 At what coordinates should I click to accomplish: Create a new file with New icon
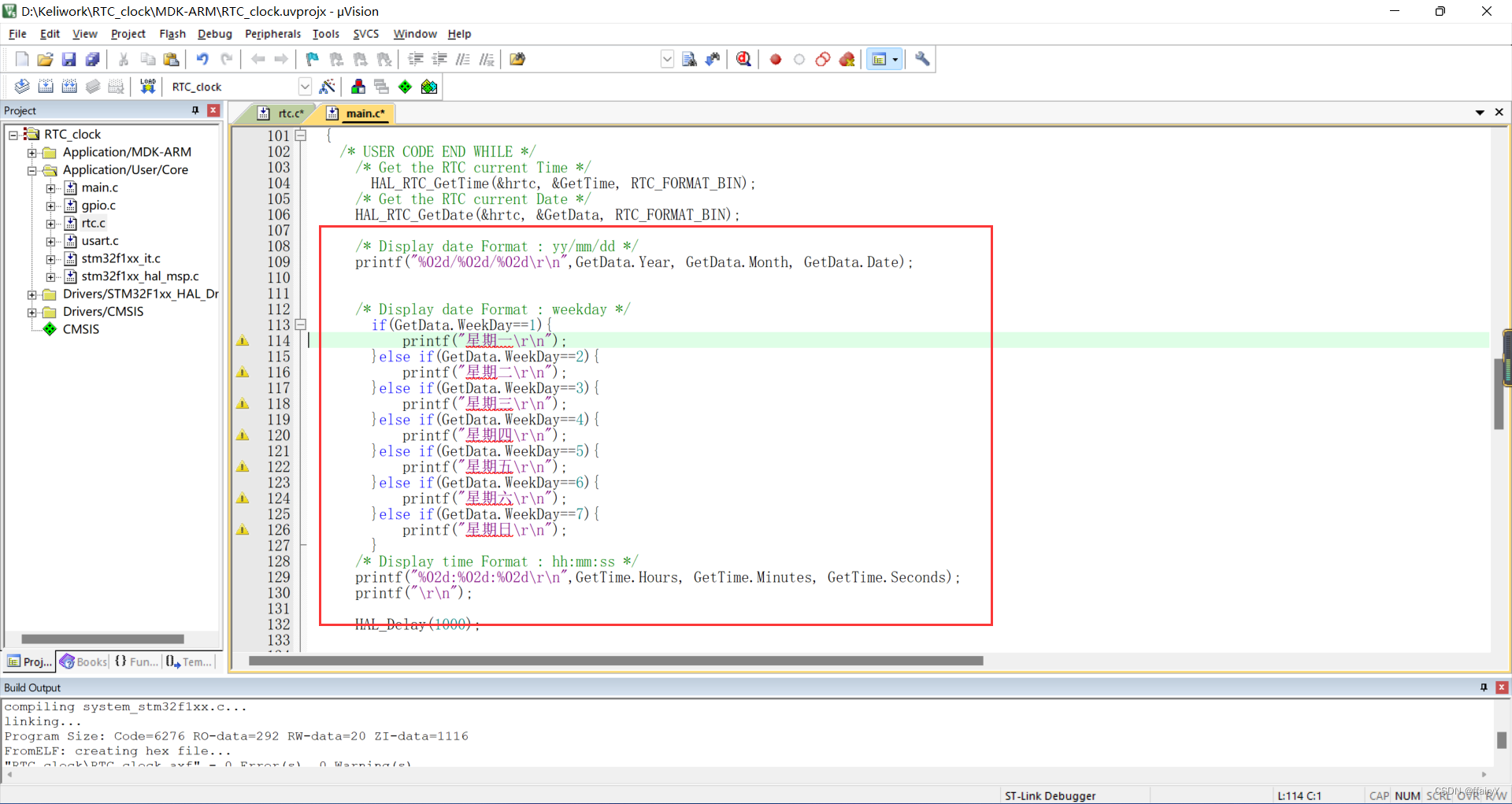[22, 59]
